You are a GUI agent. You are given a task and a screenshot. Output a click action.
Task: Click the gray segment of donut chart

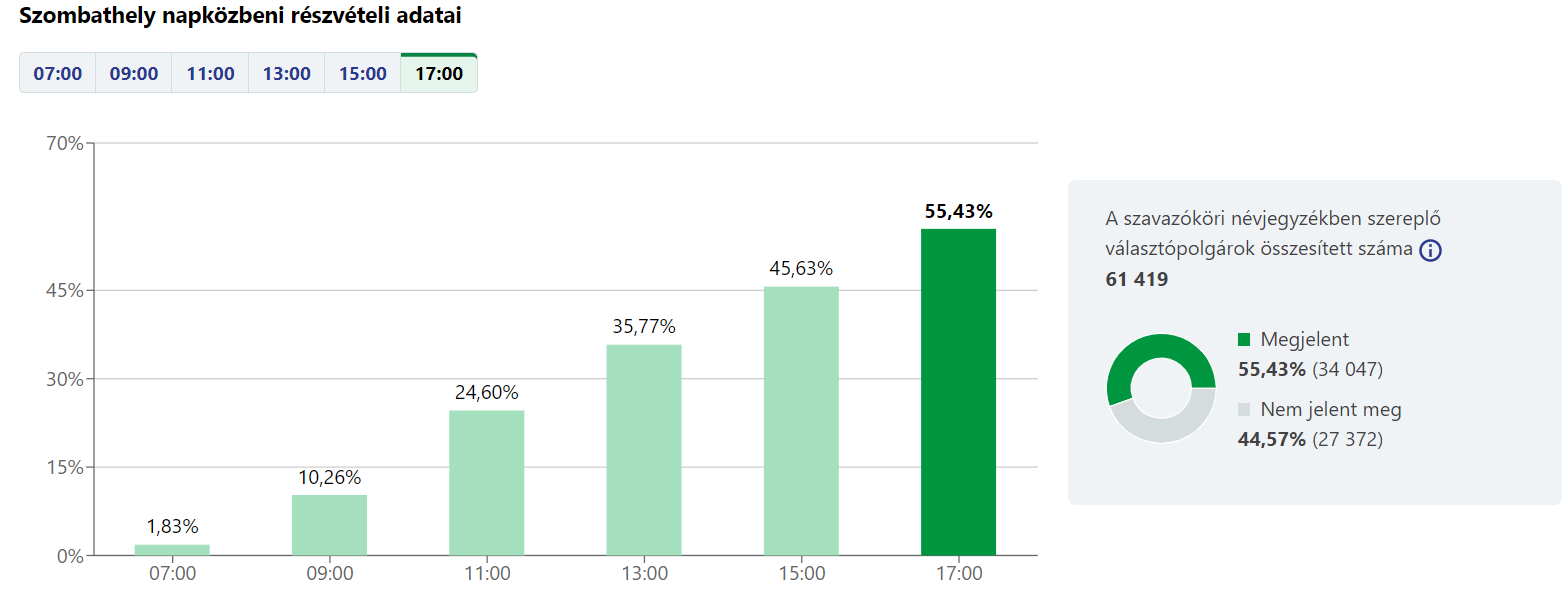tap(1170, 429)
